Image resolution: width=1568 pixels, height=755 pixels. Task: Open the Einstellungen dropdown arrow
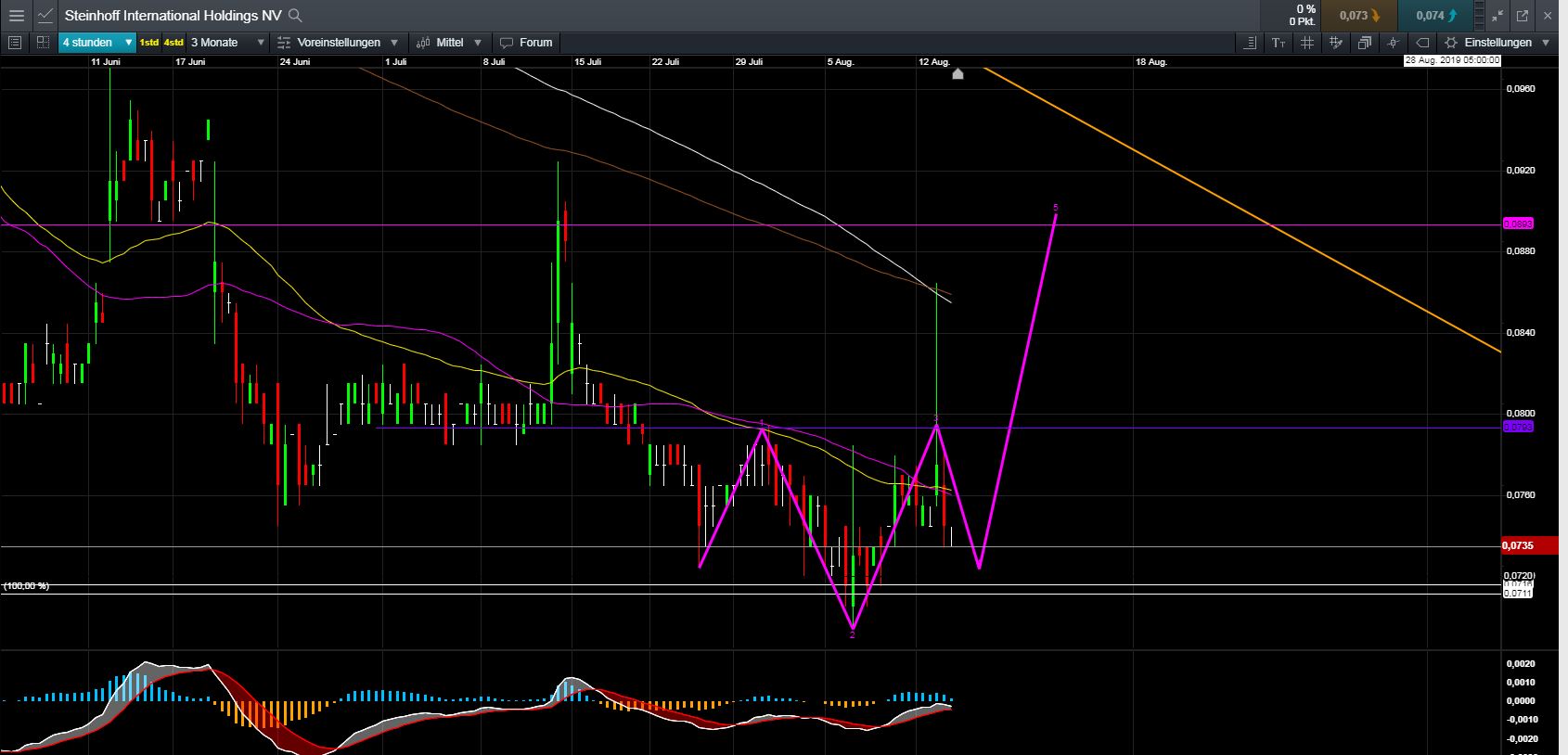pos(1546,43)
